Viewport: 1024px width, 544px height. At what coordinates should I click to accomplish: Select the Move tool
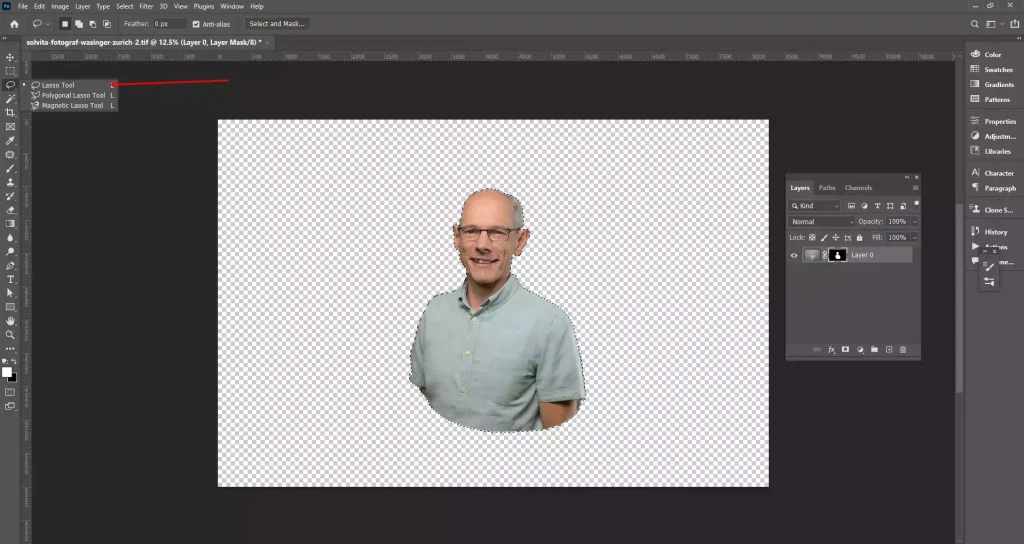(x=10, y=57)
